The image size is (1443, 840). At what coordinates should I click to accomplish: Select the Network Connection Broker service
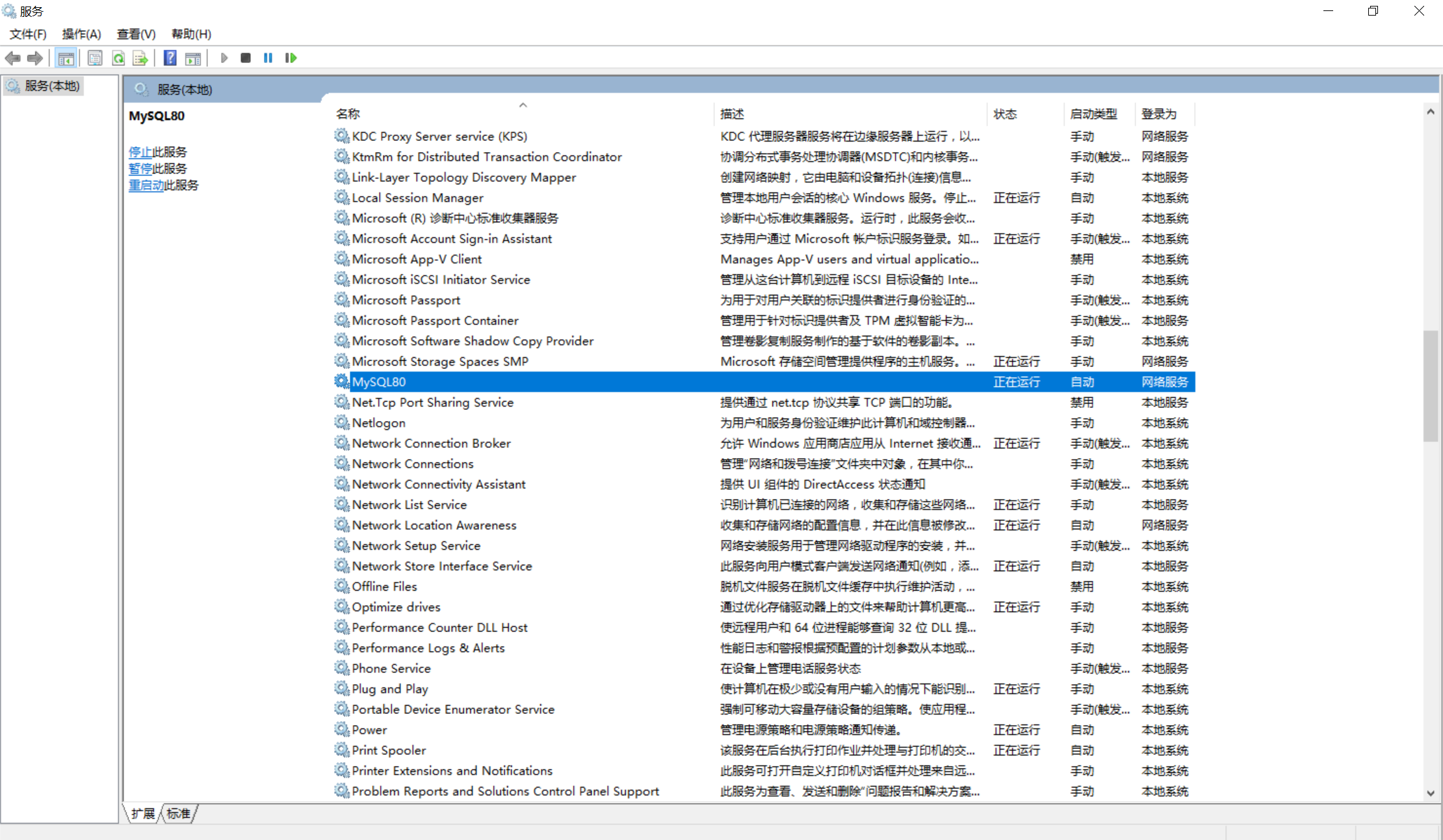coord(764,443)
